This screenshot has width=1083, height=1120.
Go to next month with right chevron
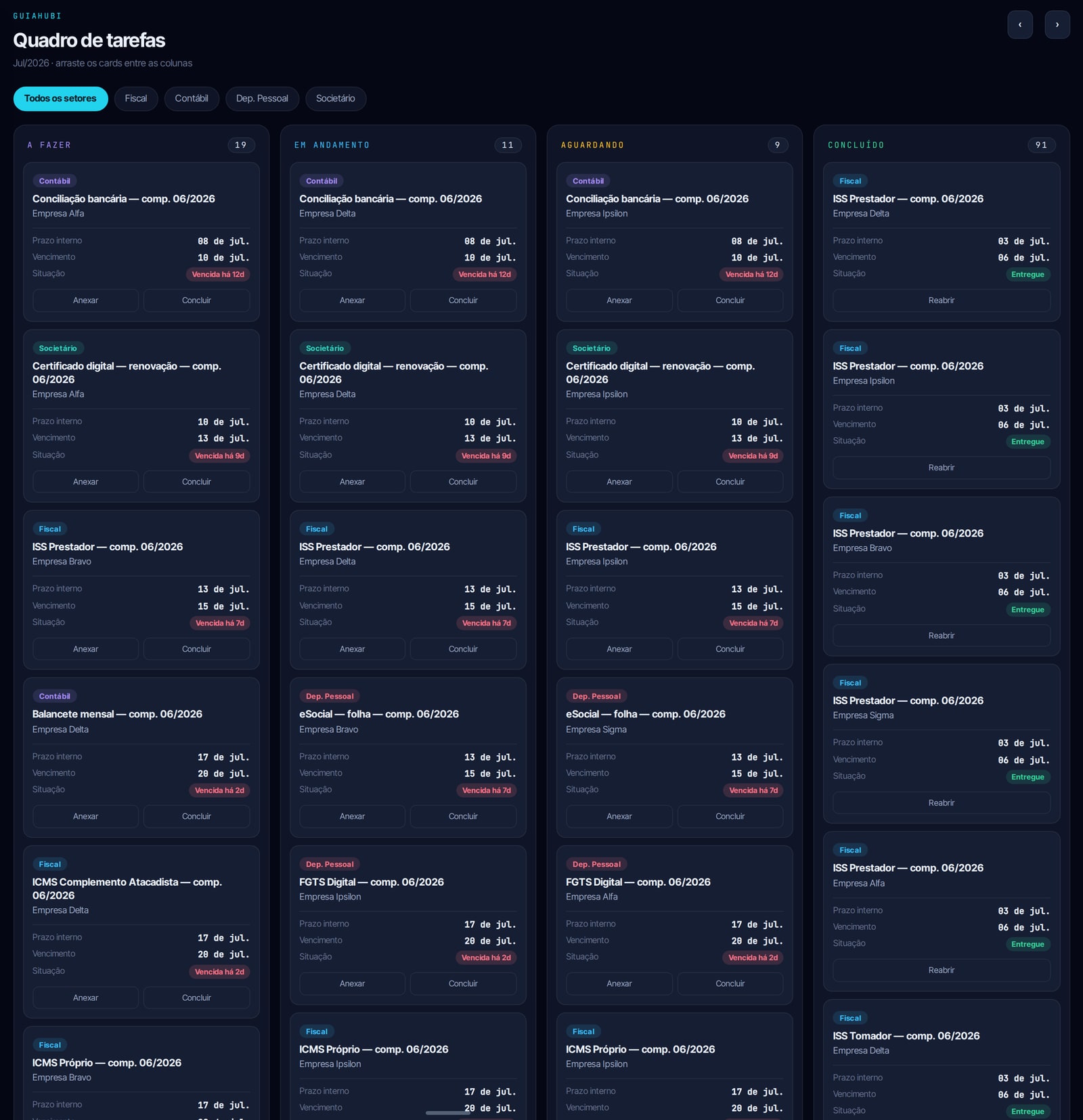point(1057,24)
